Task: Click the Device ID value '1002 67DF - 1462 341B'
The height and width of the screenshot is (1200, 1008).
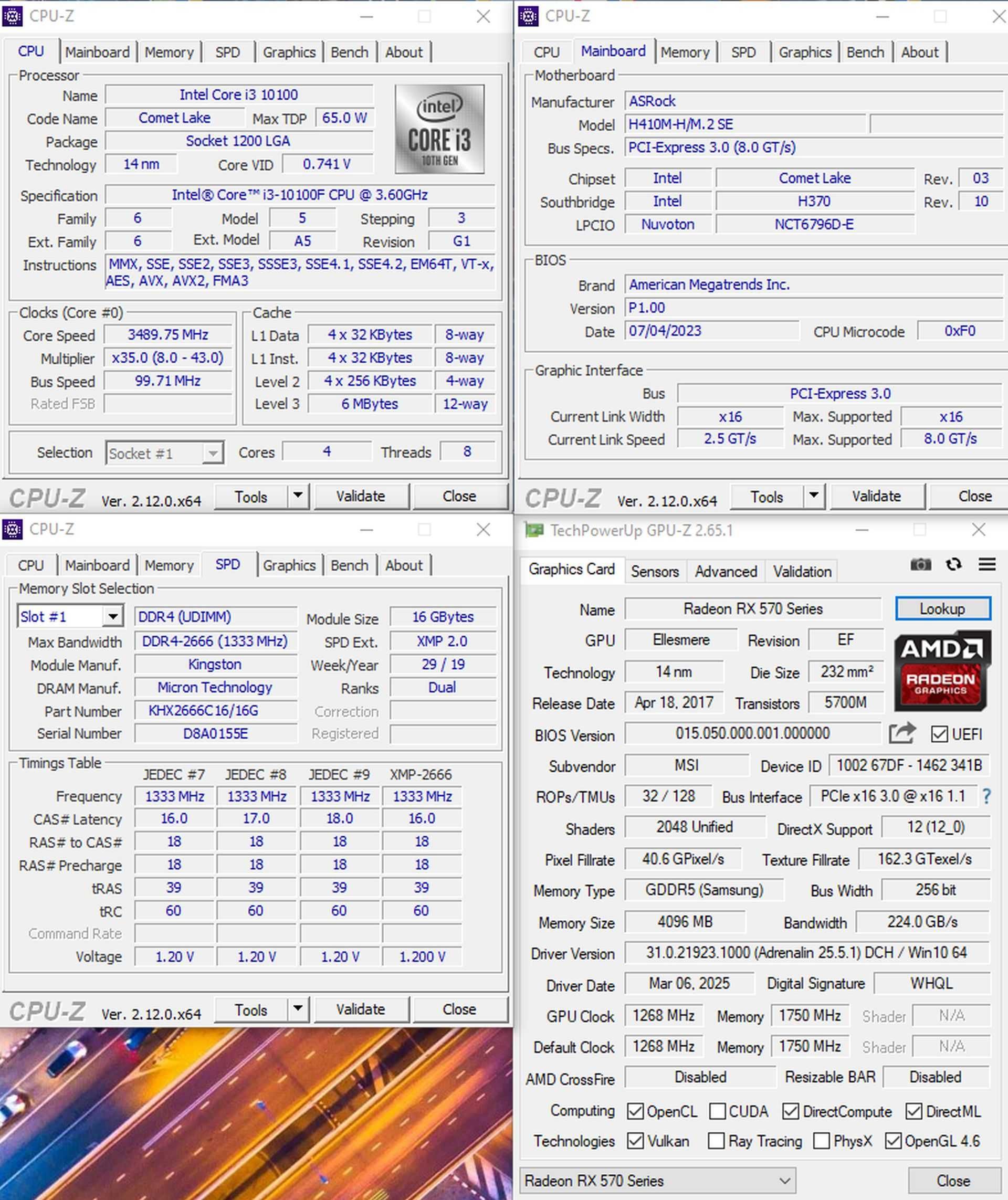Action: (909, 765)
